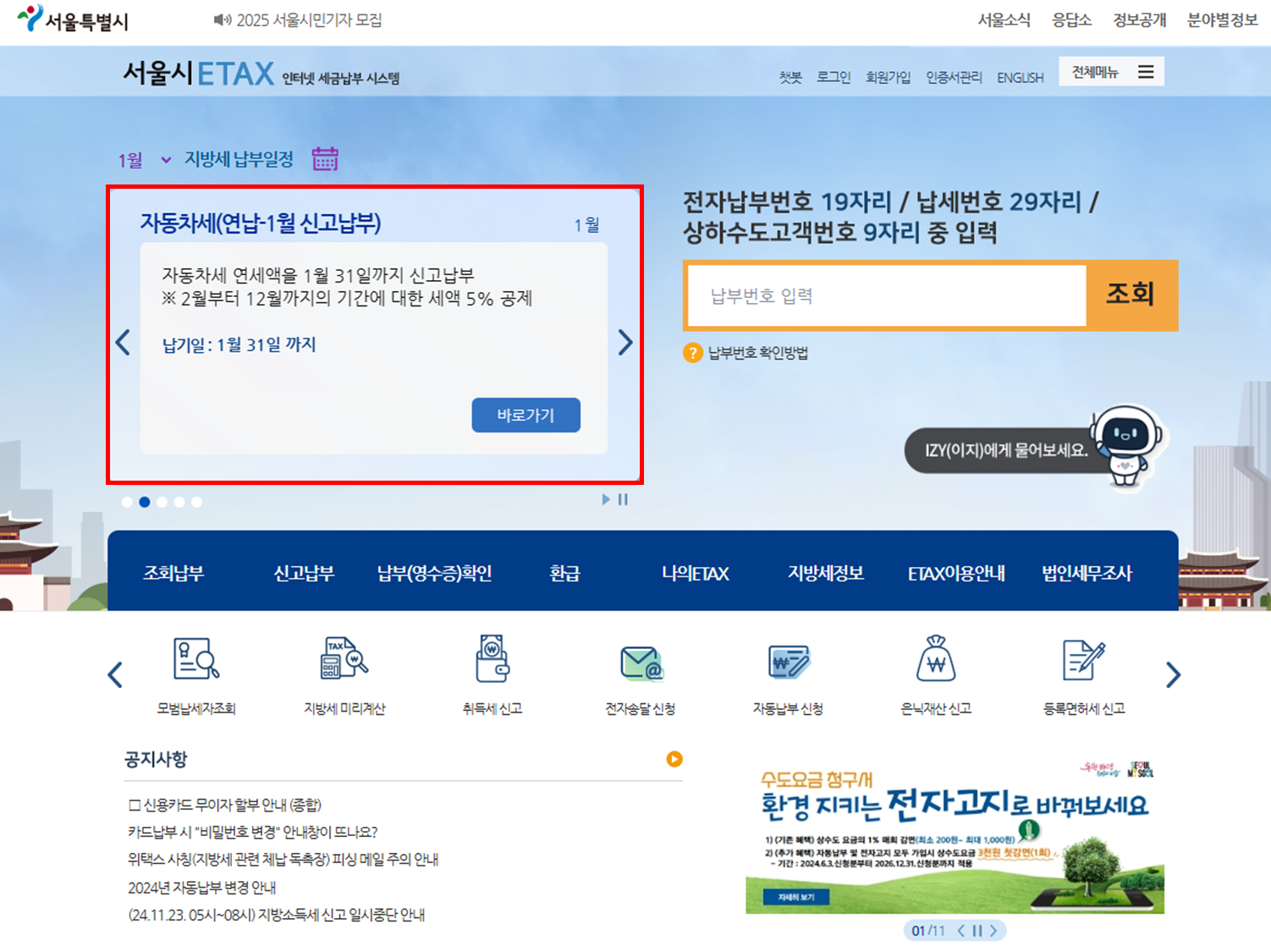
Task: Open the 자동납부 신청 icon
Action: pyautogui.click(x=789, y=662)
